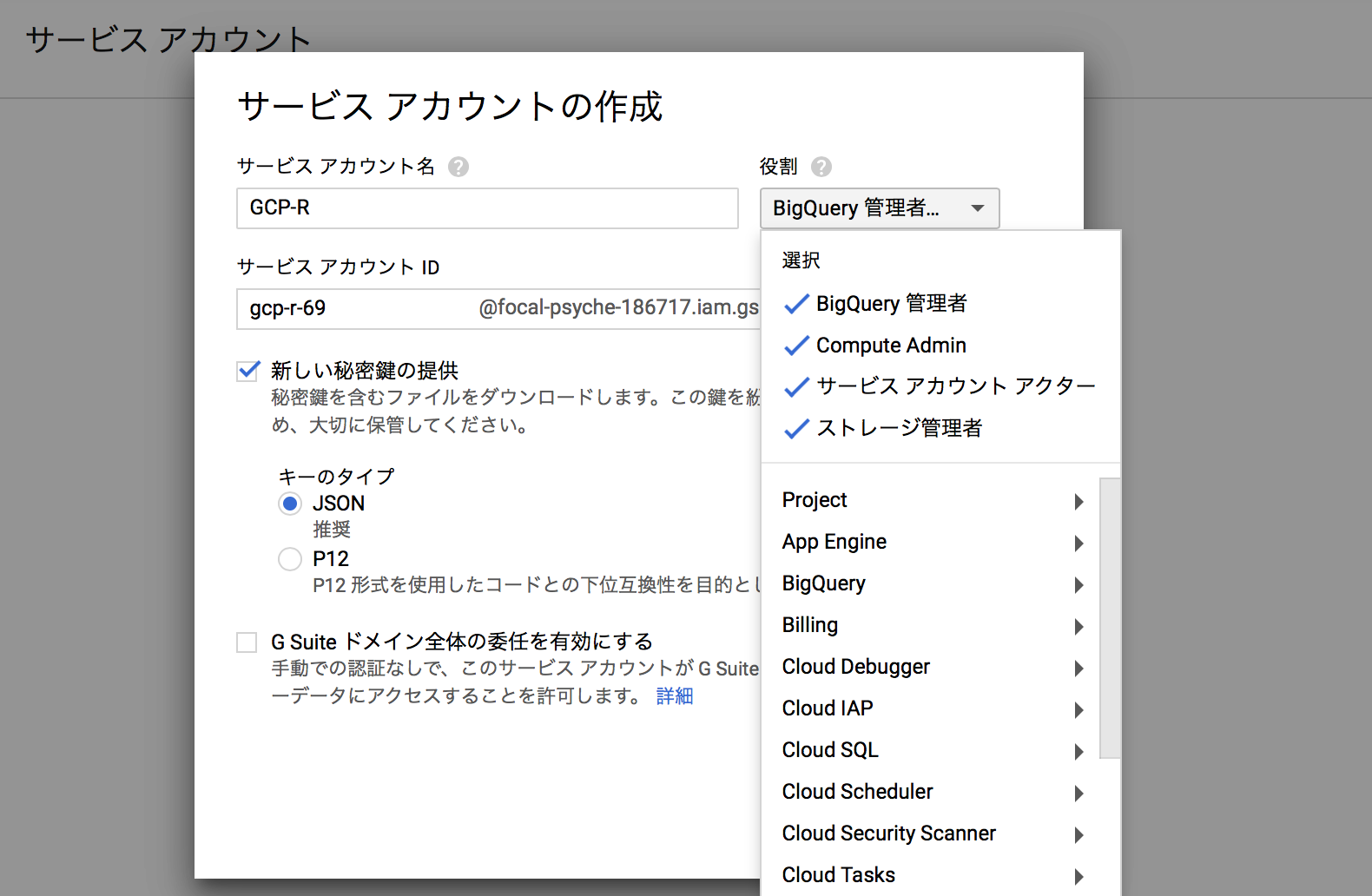Click the サービス アカウント名 field containing GCP-R

487,208
